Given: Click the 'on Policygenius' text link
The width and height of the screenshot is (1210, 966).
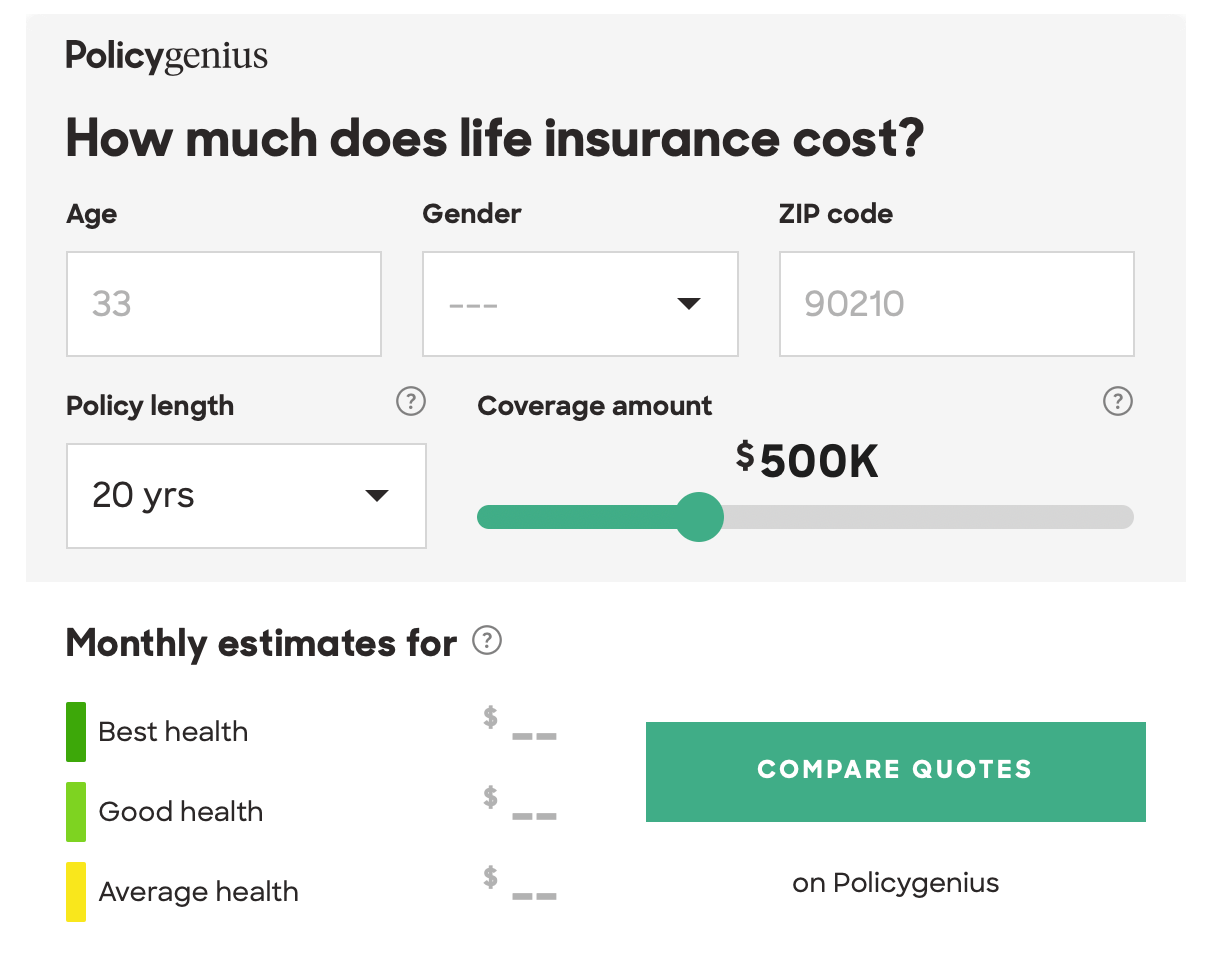Looking at the screenshot, I should 896,882.
